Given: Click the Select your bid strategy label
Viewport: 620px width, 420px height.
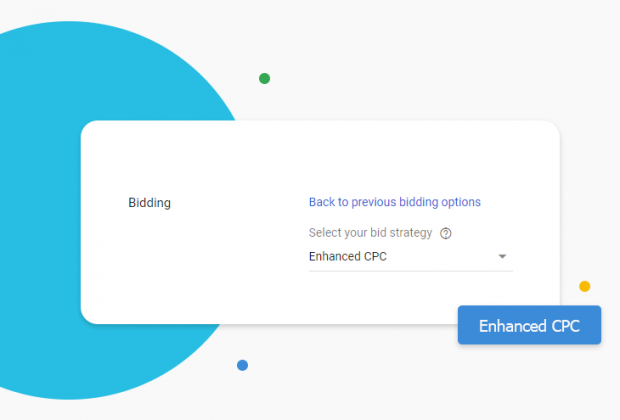Looking at the screenshot, I should tap(370, 233).
